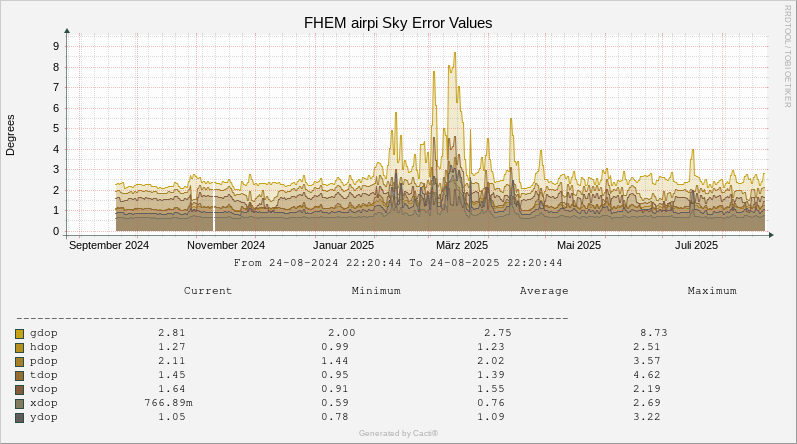Click the Januar 2025 axis label

pyautogui.click(x=343, y=245)
